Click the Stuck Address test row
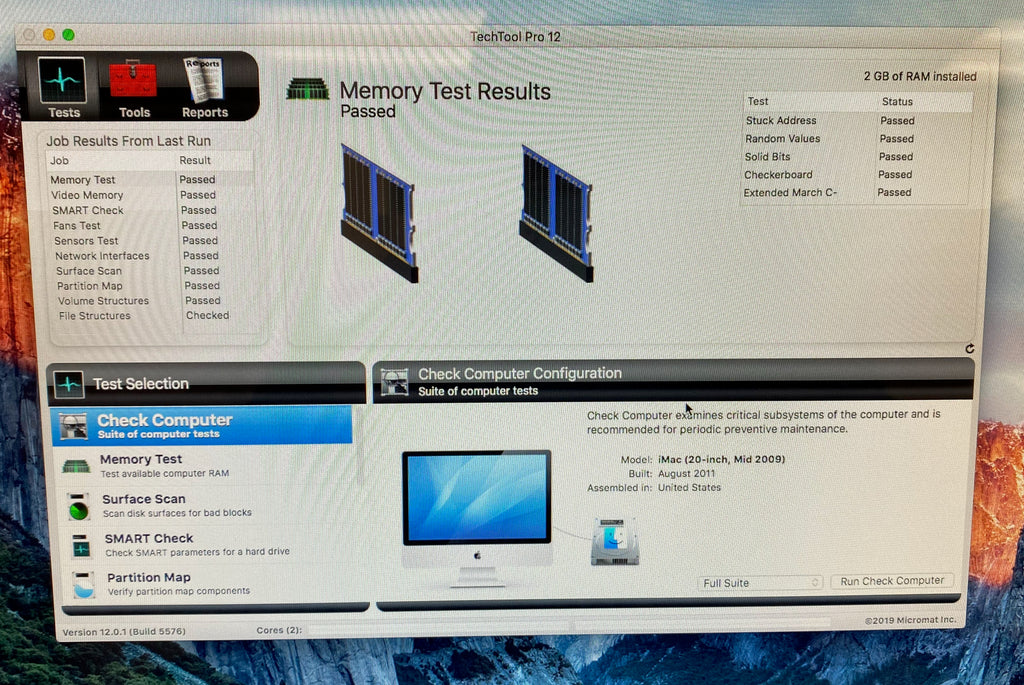1024x685 pixels. point(781,121)
